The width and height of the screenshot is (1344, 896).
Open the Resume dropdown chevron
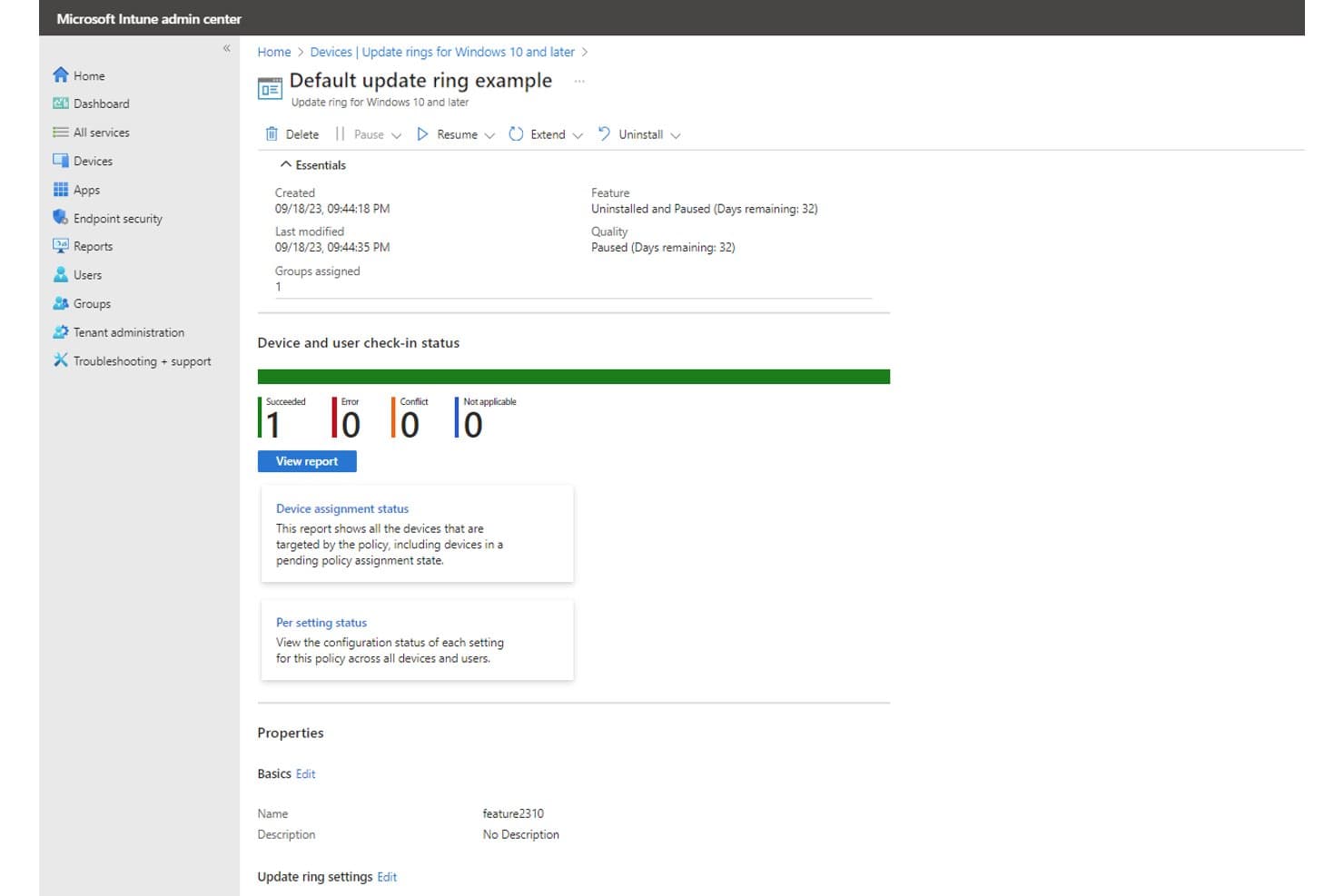(x=489, y=135)
